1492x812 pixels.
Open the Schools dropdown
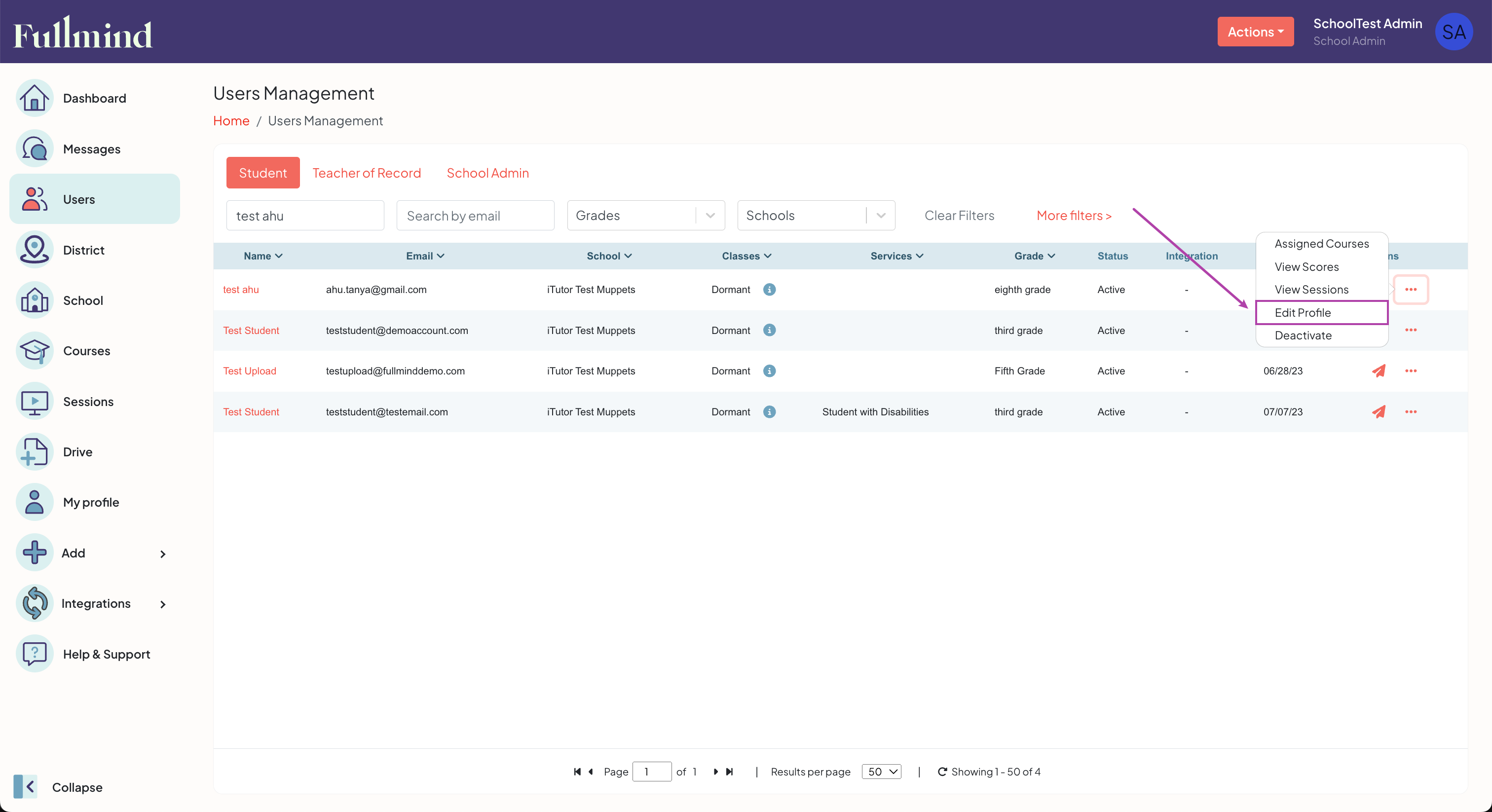coord(816,215)
